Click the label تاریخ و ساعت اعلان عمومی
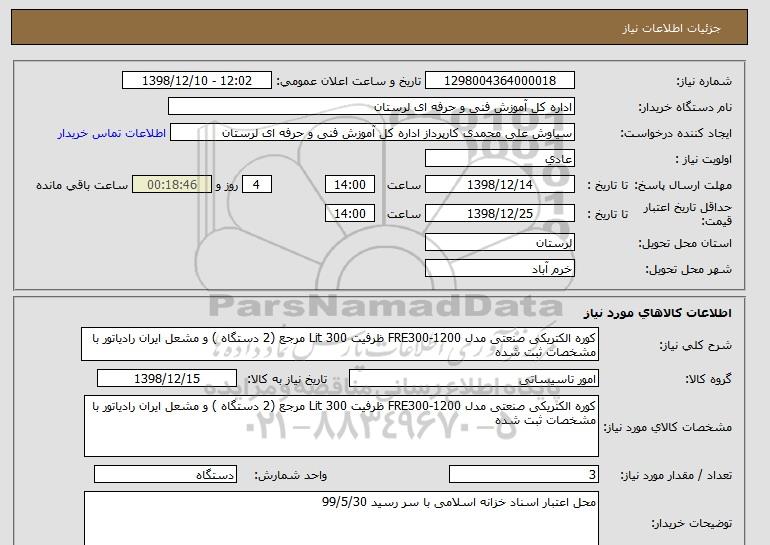The height and width of the screenshot is (545, 770). tap(349, 81)
